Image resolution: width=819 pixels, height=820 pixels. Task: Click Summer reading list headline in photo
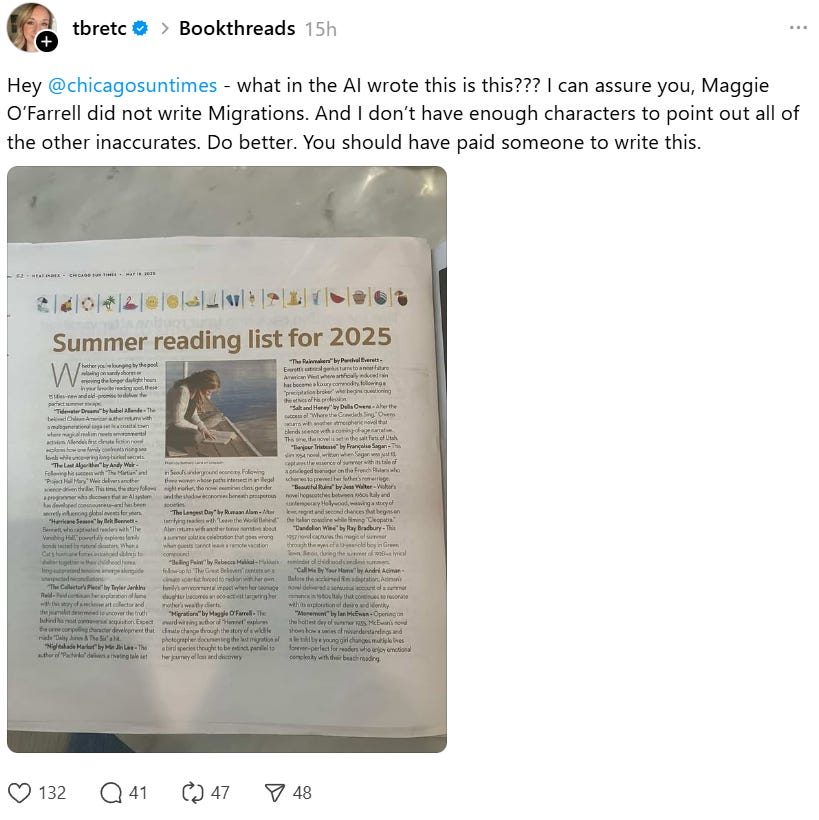[222, 339]
